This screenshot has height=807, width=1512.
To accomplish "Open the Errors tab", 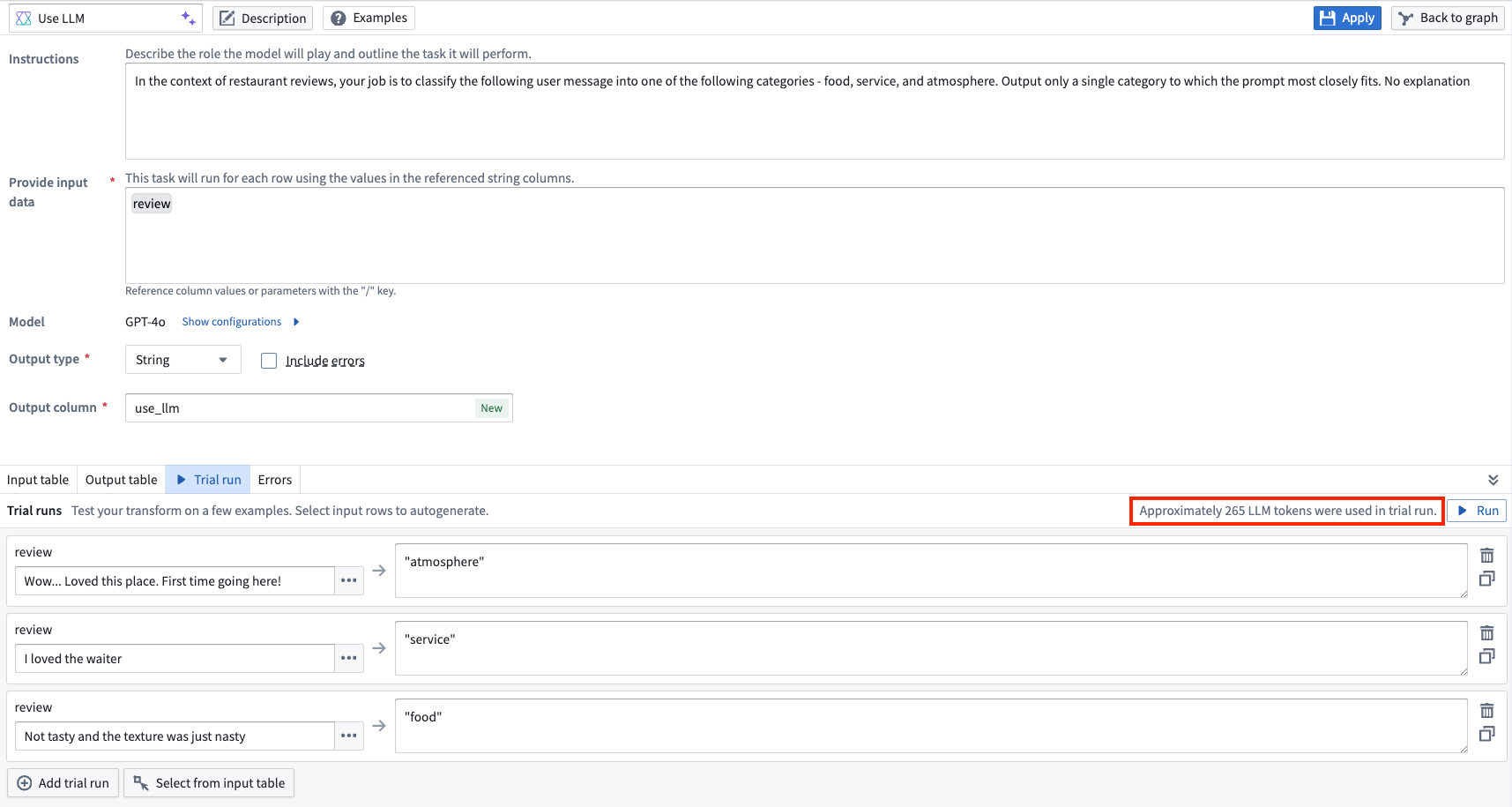I will [275, 480].
